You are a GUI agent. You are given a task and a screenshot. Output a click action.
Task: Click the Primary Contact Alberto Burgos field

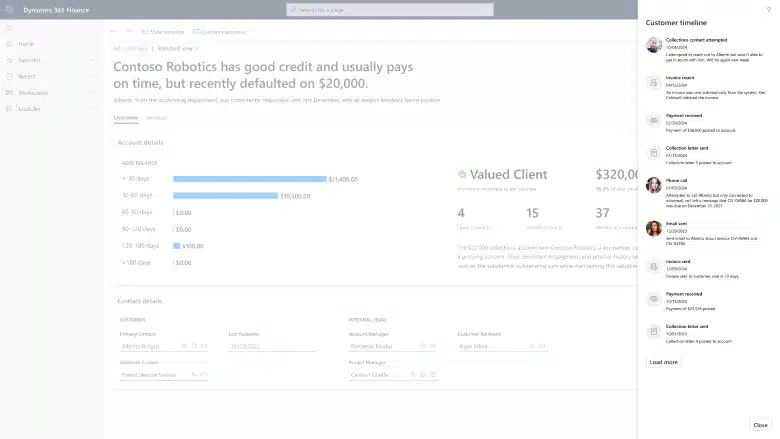coord(164,346)
